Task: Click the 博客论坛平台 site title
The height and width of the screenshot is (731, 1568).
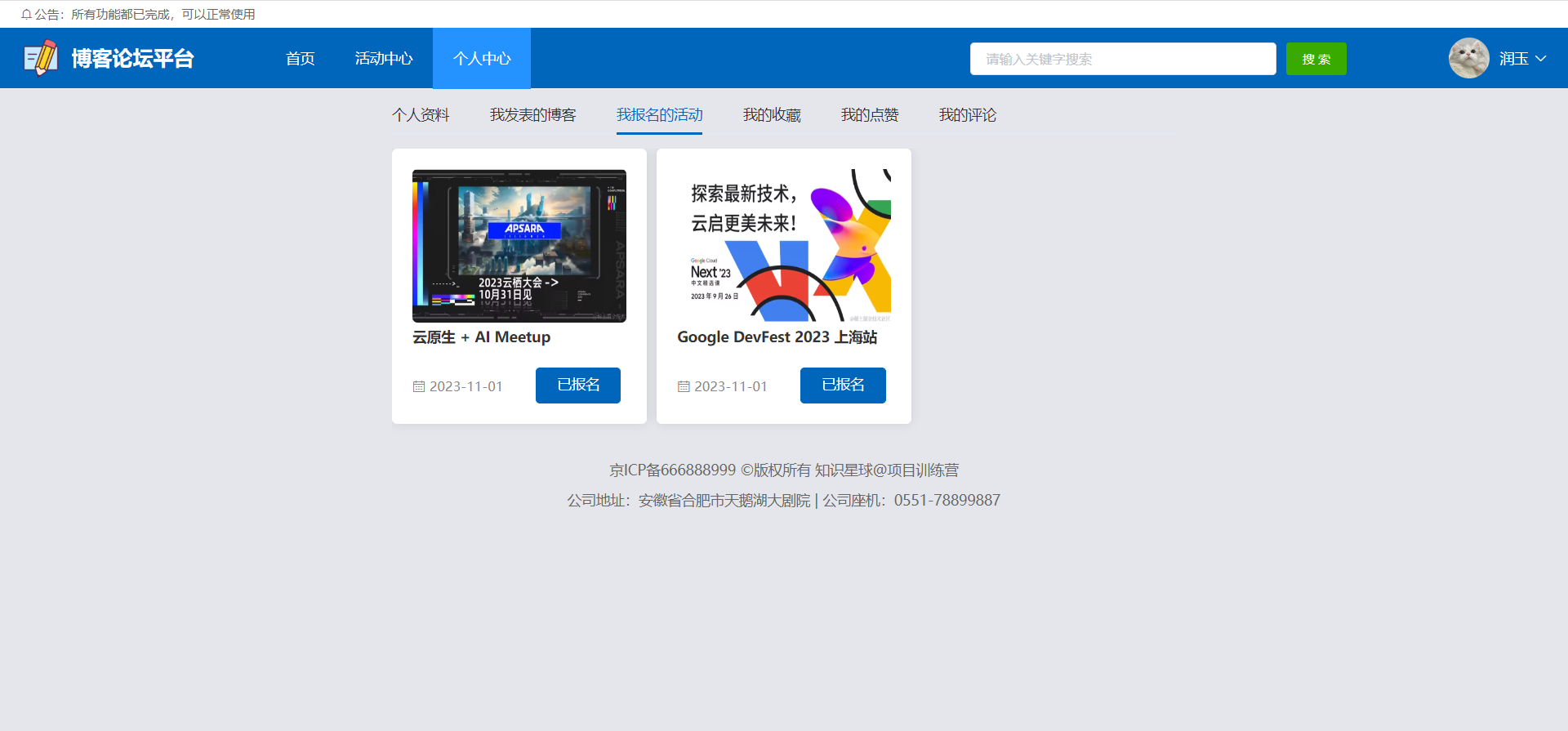Action: 132,59
